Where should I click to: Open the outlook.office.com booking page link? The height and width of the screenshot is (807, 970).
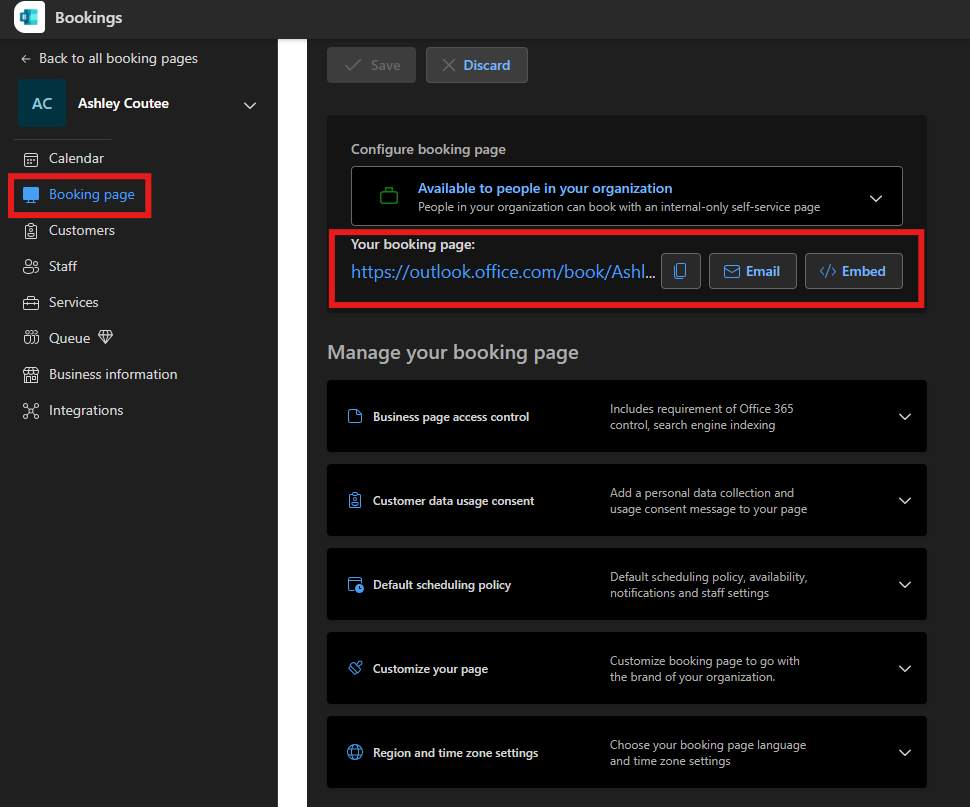tap(503, 271)
